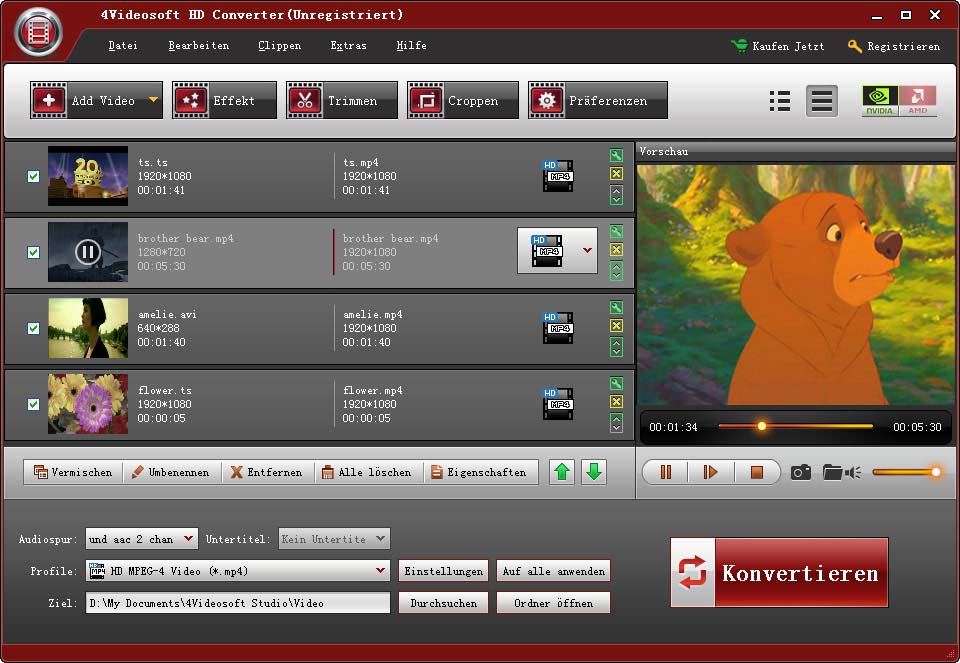Open Präferenzen gear settings
Image resolution: width=960 pixels, height=663 pixels.
598,100
